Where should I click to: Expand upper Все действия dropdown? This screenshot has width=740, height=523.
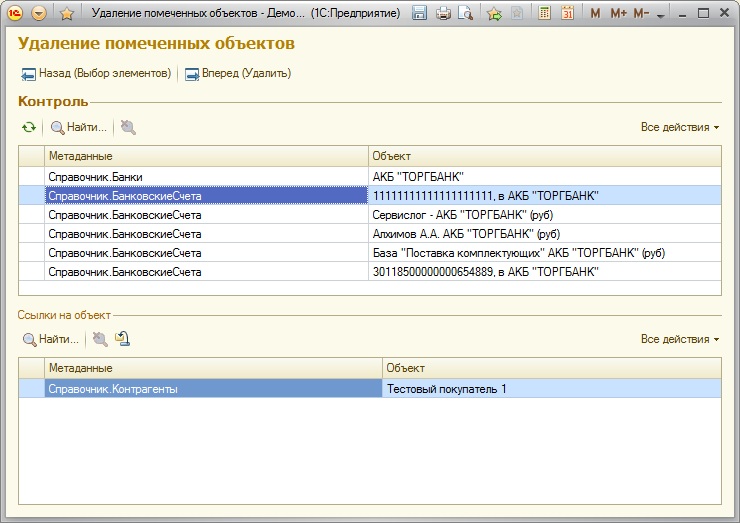pos(680,128)
